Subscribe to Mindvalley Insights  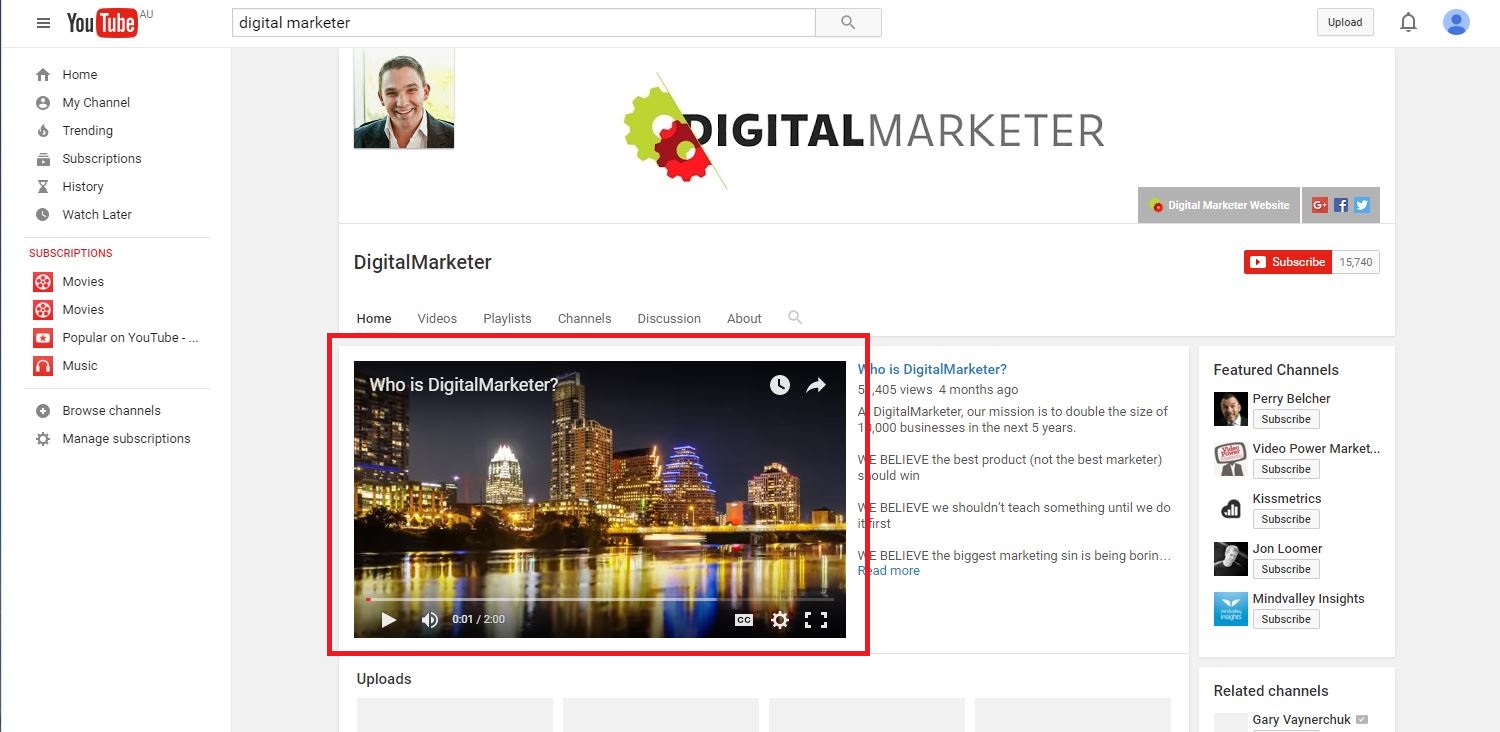click(1286, 619)
